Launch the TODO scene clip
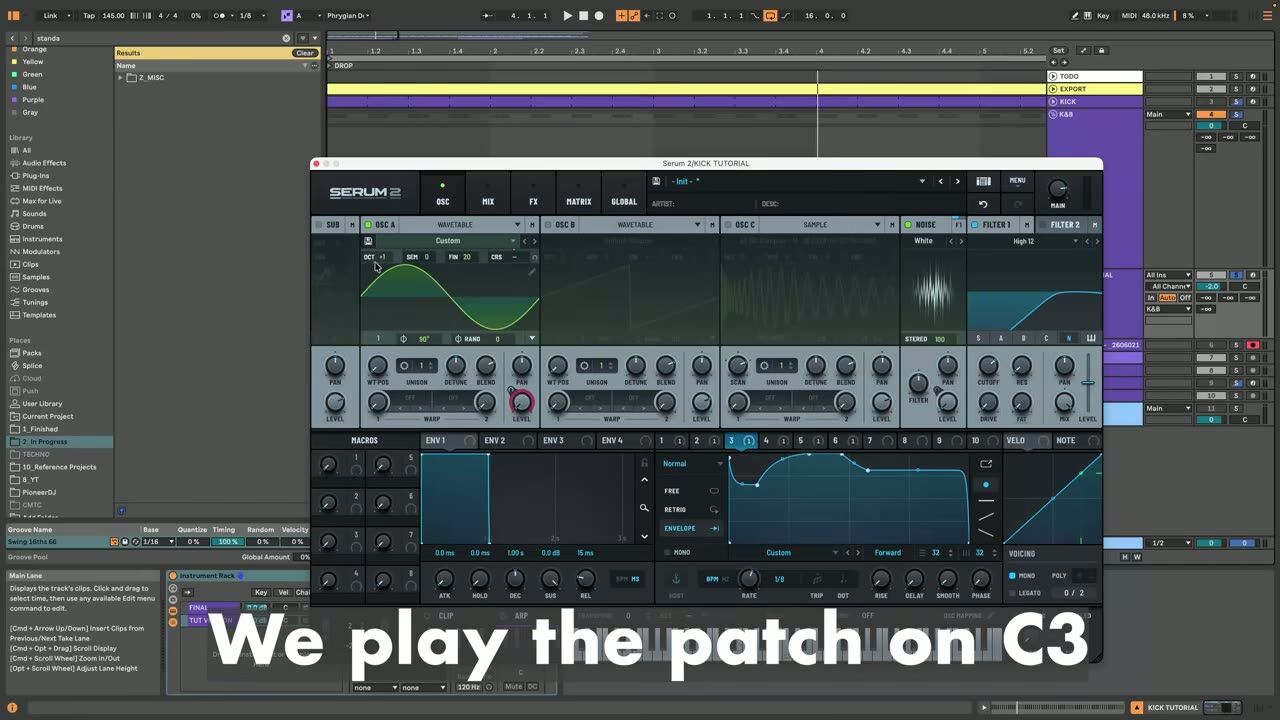Screen dimensions: 1280x720 point(1053,76)
